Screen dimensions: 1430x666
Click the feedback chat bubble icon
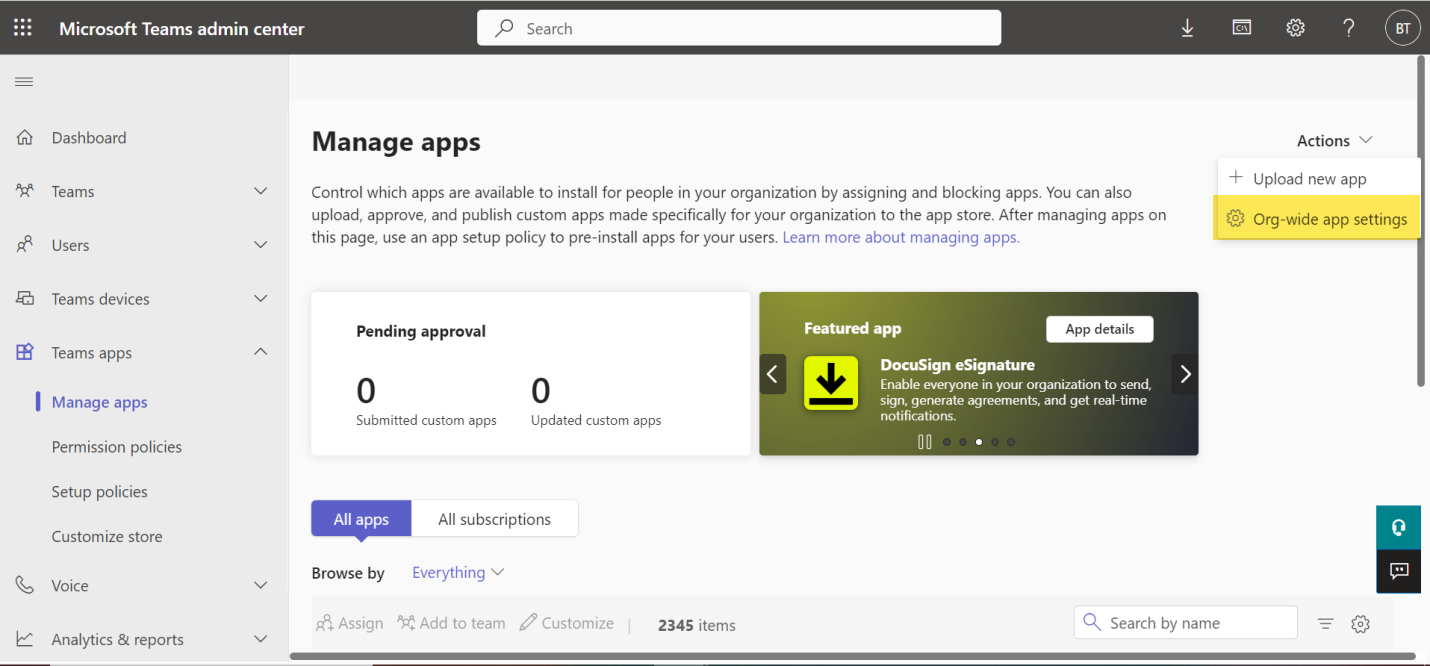(x=1398, y=571)
